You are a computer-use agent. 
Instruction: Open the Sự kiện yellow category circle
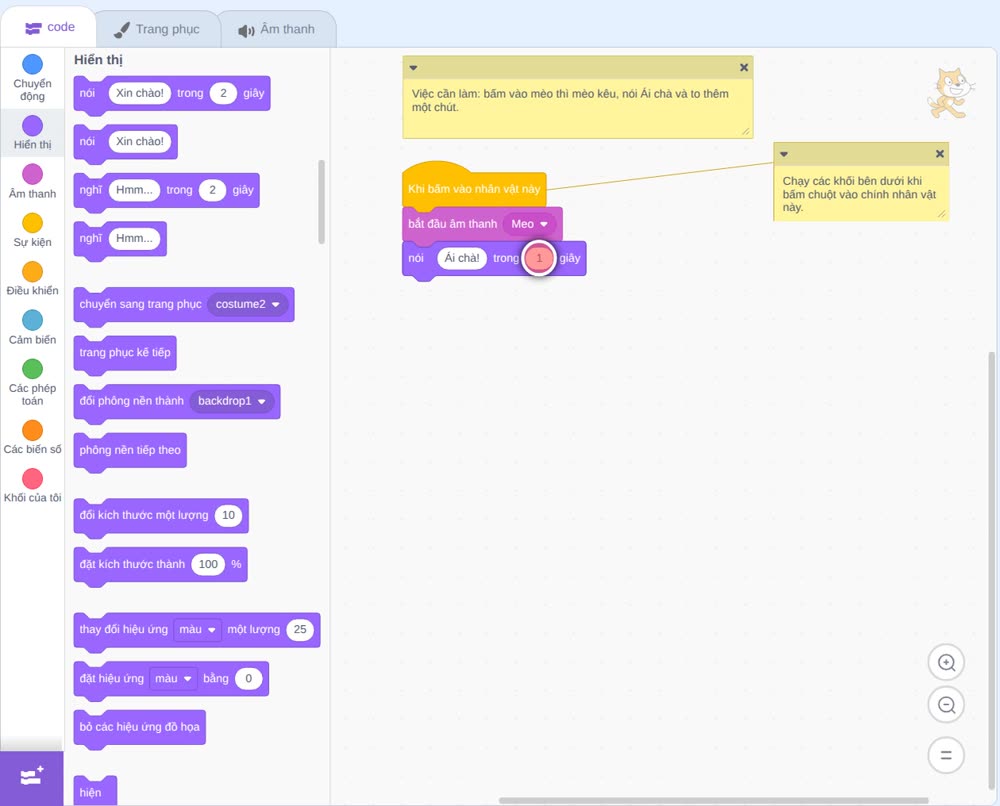click(32, 223)
